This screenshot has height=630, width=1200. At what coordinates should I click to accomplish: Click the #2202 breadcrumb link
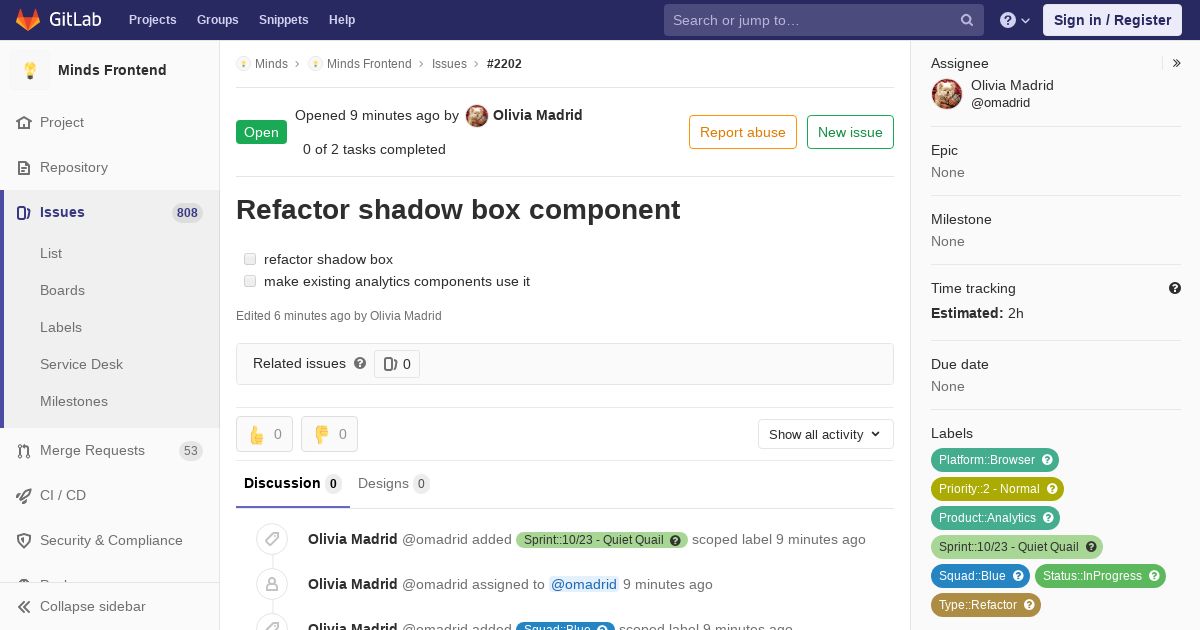pos(504,63)
